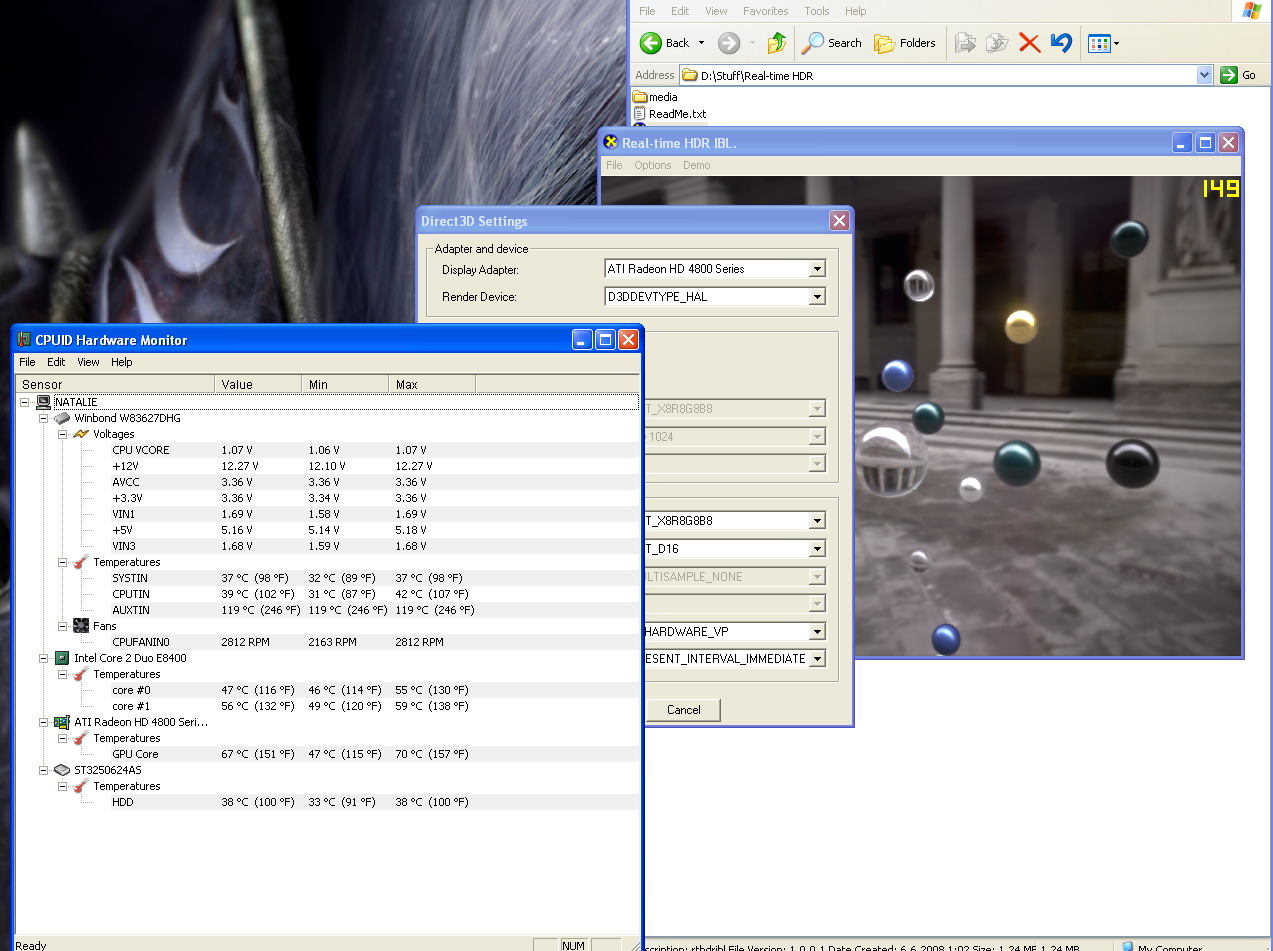Click the Max column header
This screenshot has height=951, width=1273.
432,384
